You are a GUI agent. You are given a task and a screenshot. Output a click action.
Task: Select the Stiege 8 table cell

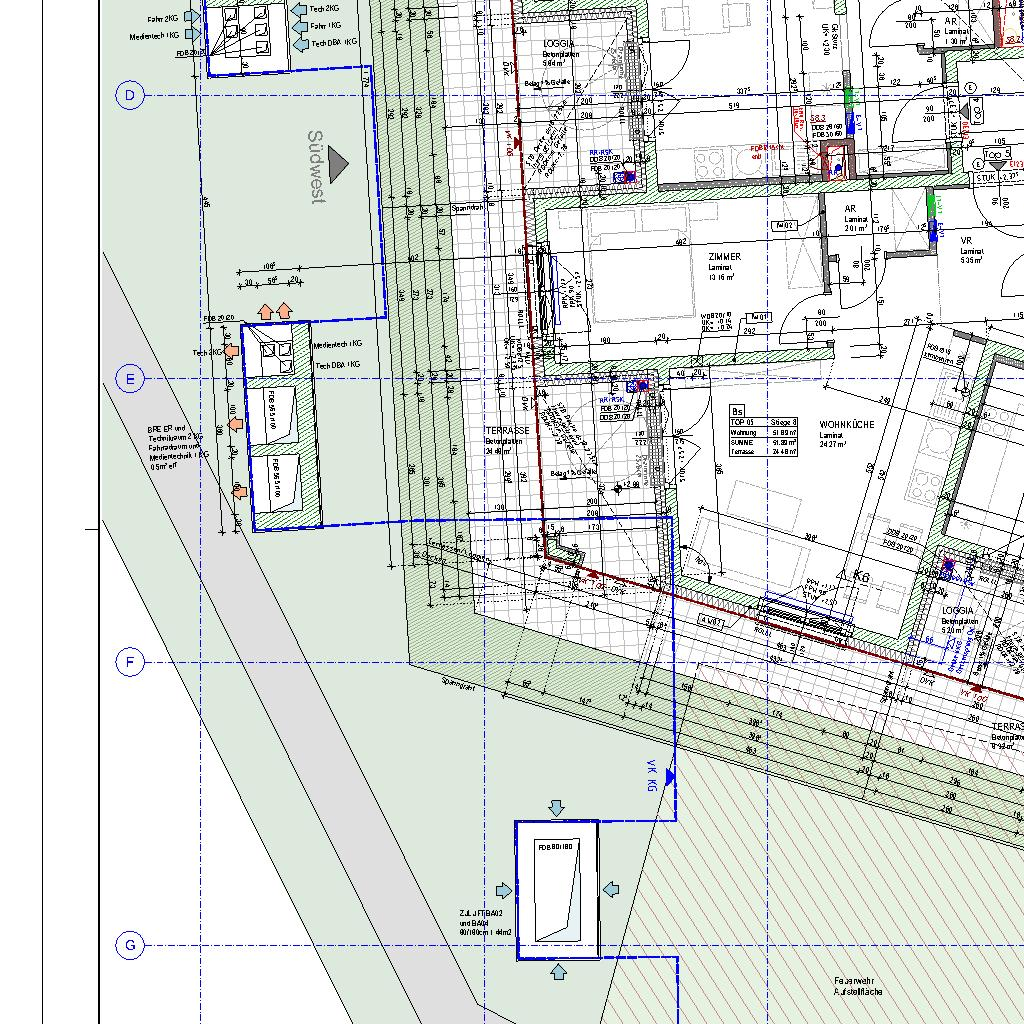pyautogui.click(x=782, y=423)
